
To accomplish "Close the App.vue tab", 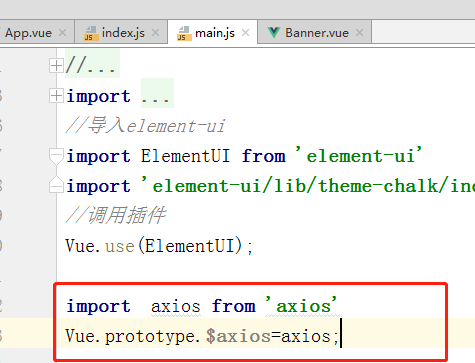I will click(x=62, y=33).
